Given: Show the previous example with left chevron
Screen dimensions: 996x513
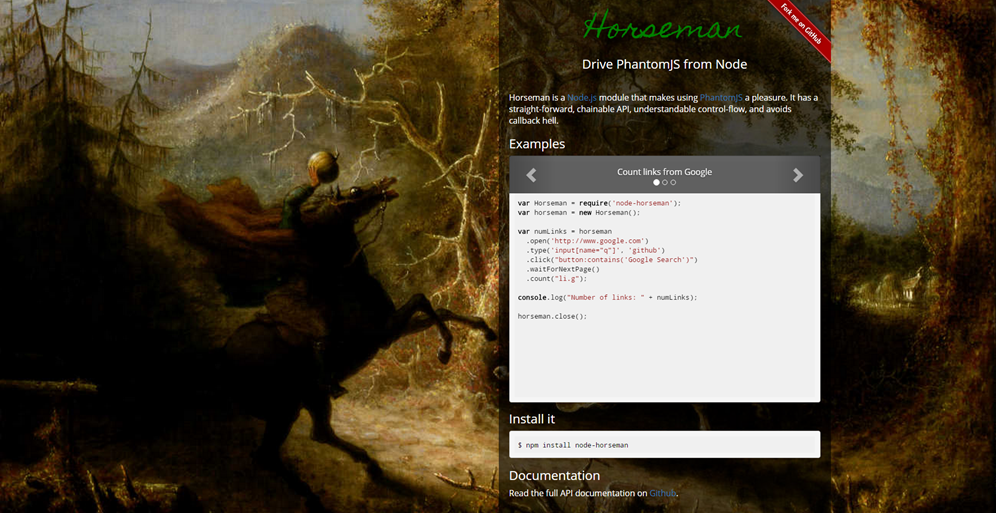Looking at the screenshot, I should pos(532,175).
